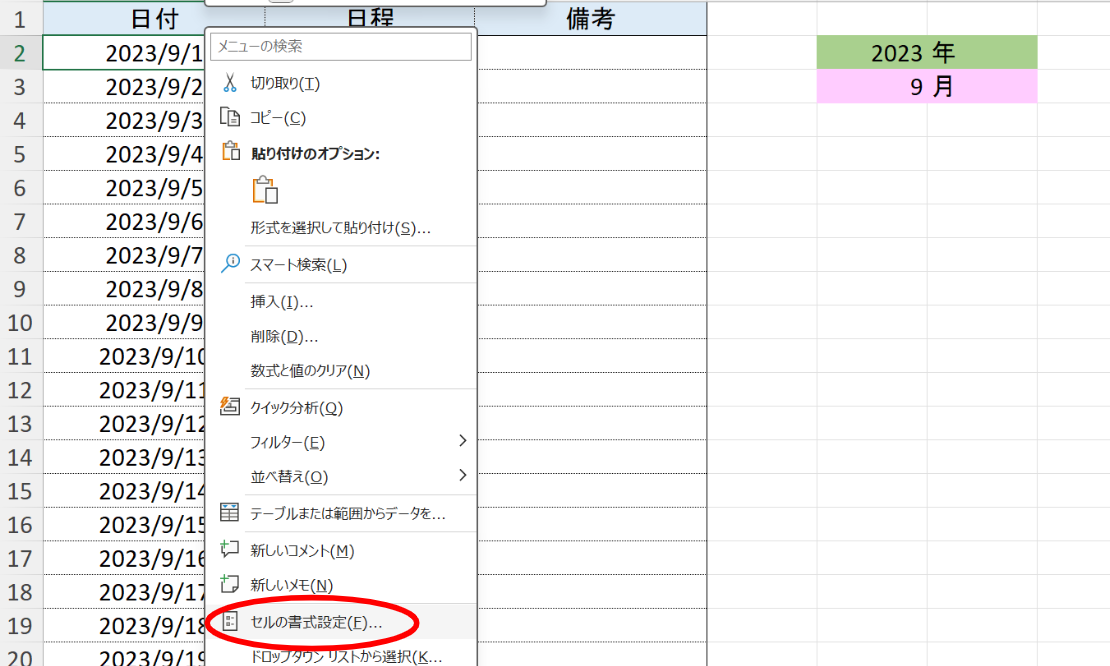Expand the フィルター submenu arrow
The height and width of the screenshot is (666, 1110).
tap(462, 441)
